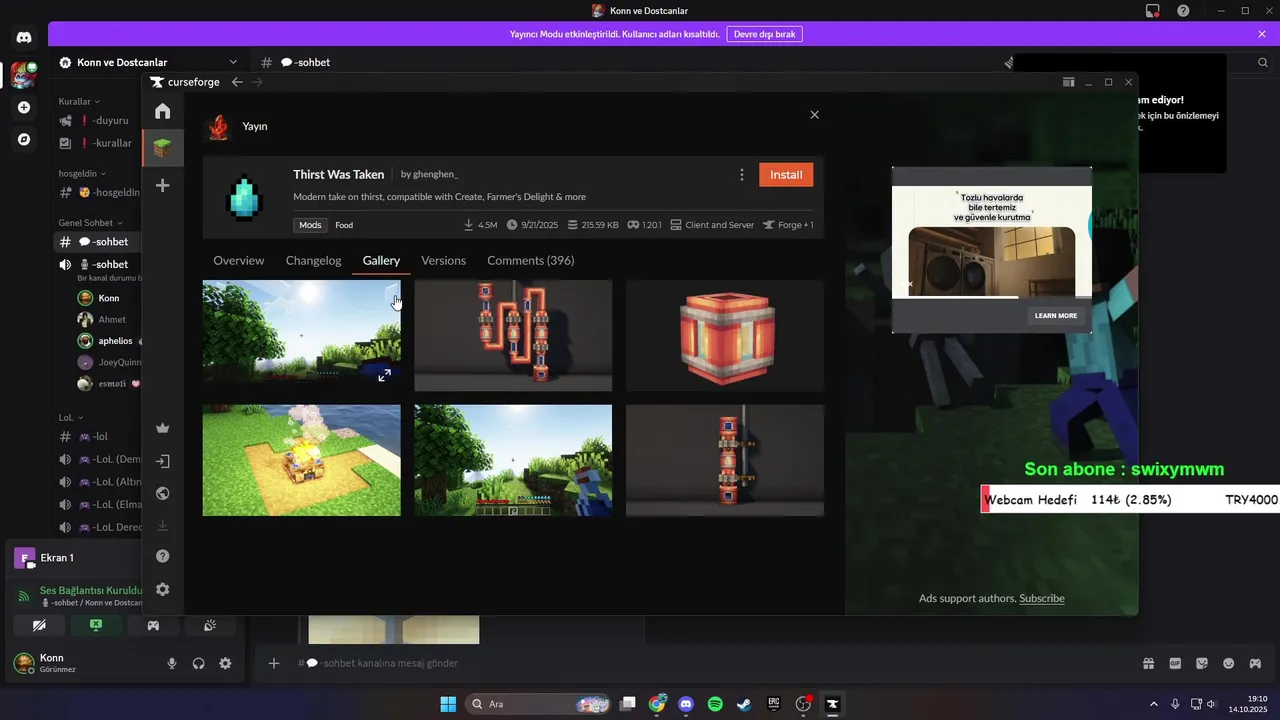The width and height of the screenshot is (1280, 720).
Task: Open Steam from the taskbar
Action: [744, 704]
